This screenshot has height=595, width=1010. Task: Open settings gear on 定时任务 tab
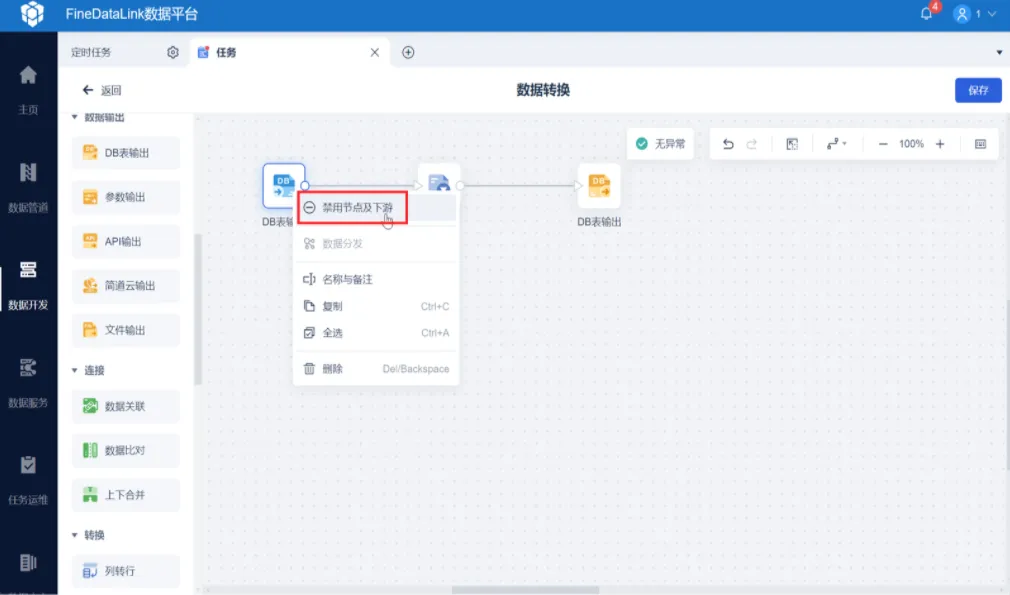173,52
